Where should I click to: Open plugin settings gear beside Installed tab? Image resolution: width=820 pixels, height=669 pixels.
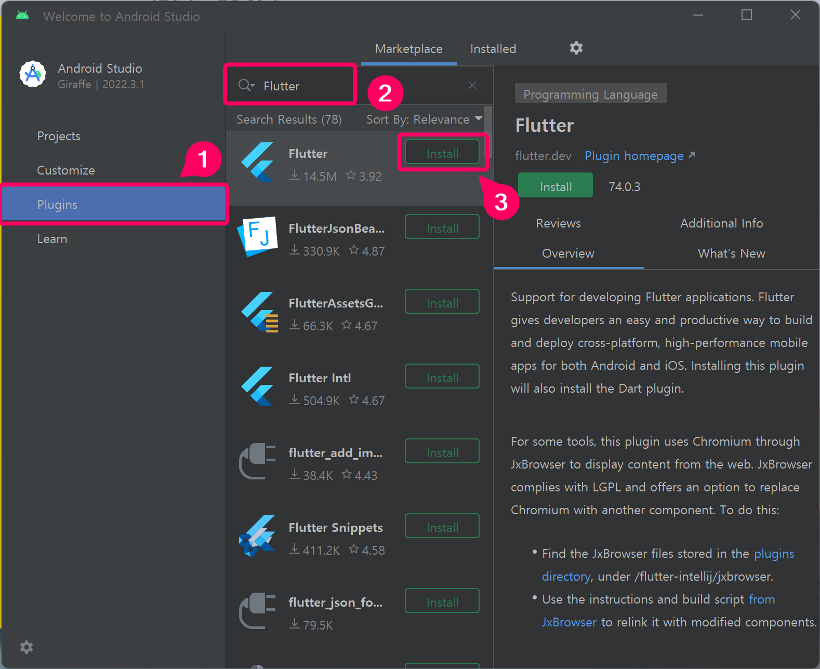tap(576, 48)
